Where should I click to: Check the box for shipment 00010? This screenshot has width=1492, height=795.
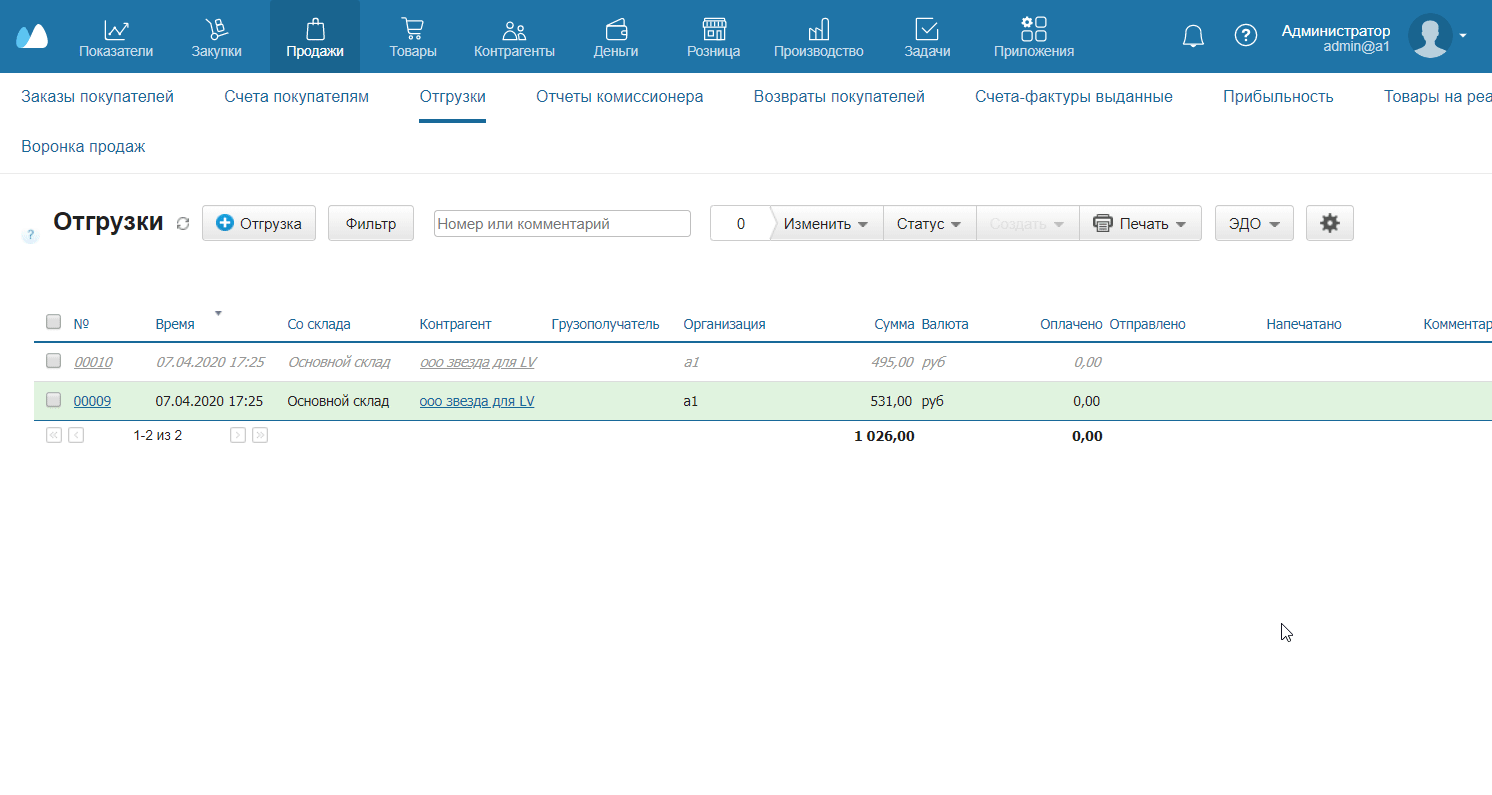(x=54, y=361)
